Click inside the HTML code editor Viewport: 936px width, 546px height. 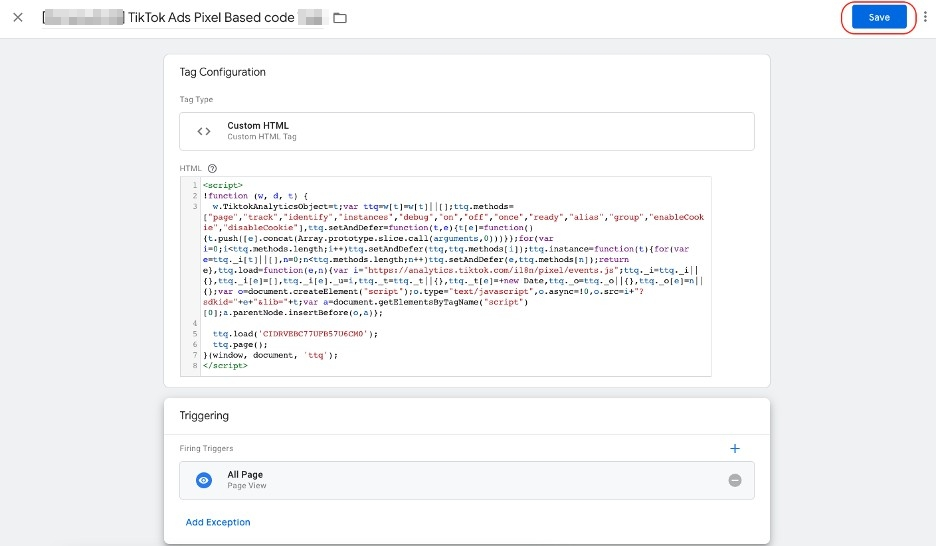point(446,276)
